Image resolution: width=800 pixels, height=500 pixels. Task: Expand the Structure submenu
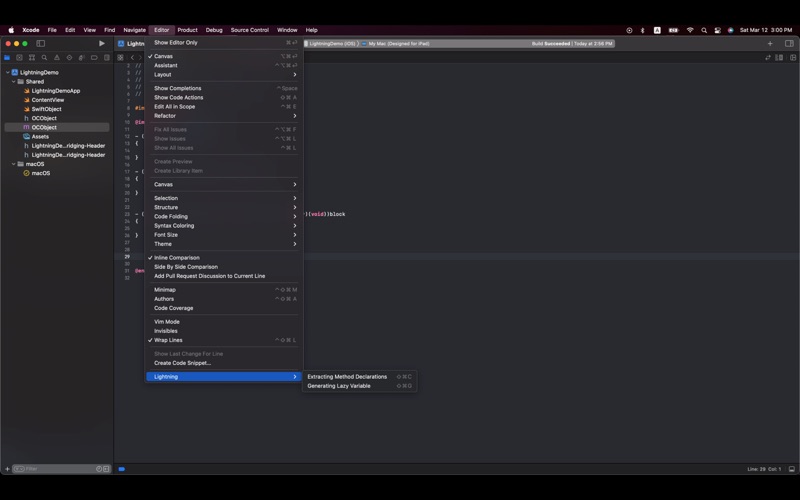(x=223, y=207)
